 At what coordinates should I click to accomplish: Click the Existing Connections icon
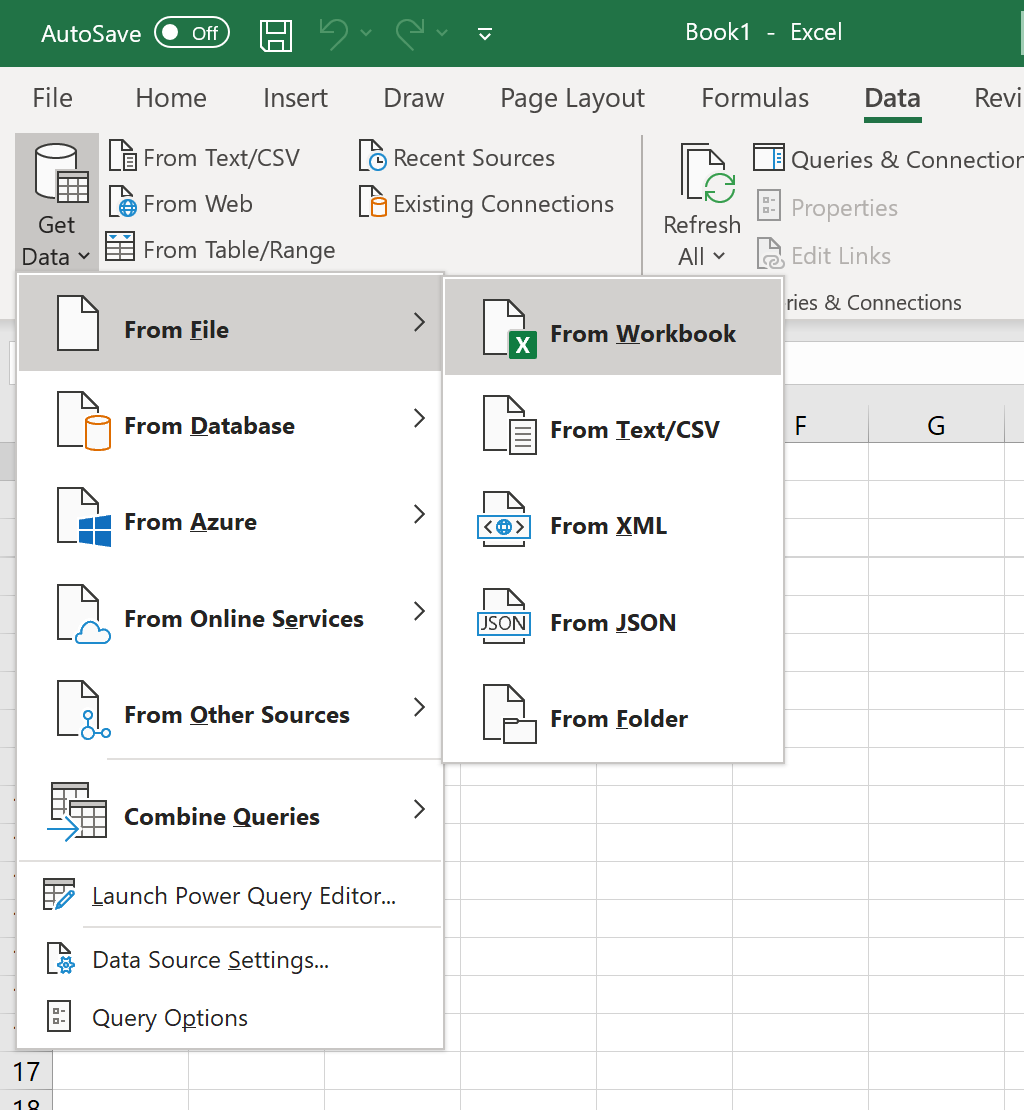click(x=373, y=202)
